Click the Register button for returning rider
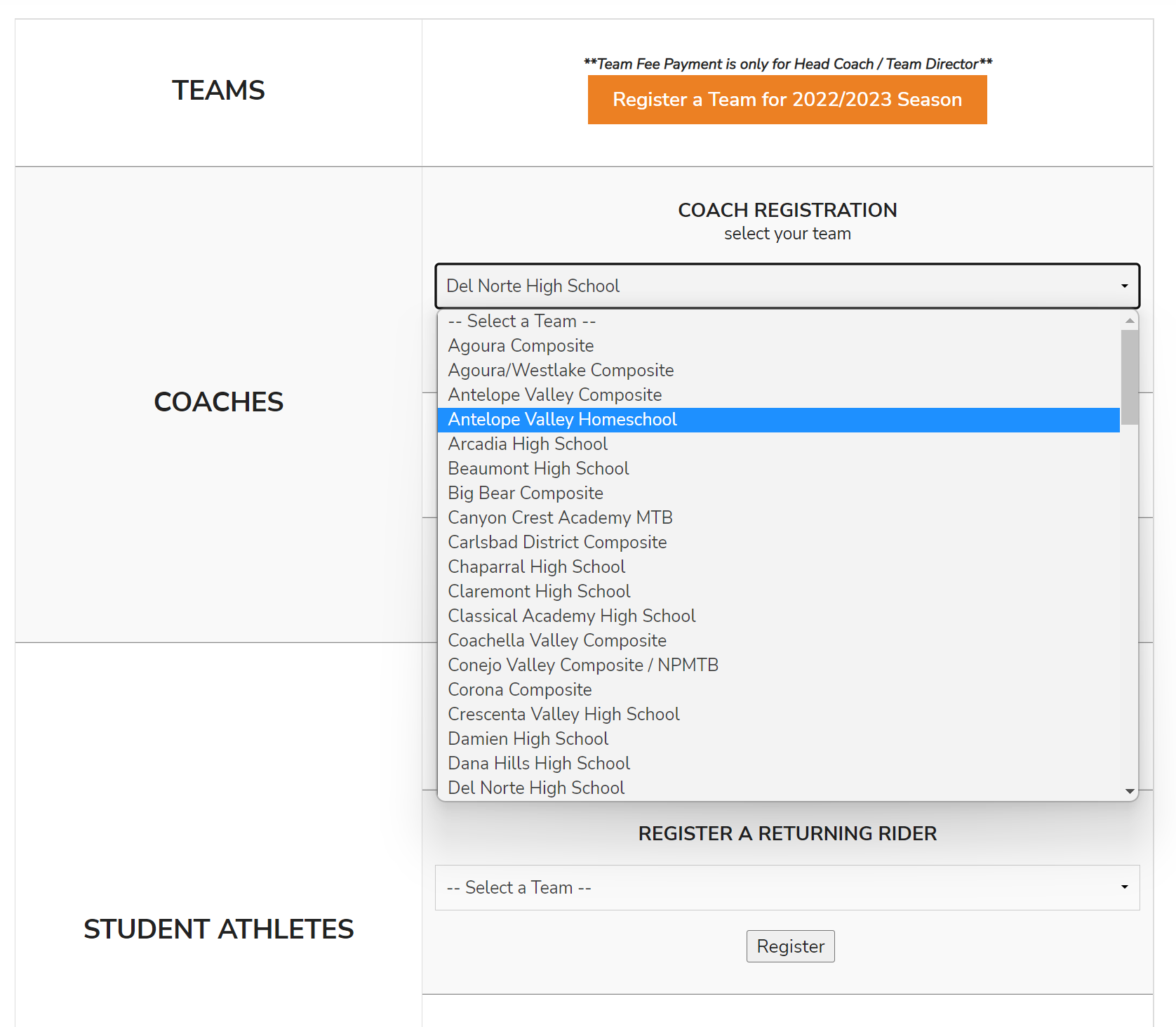The height and width of the screenshot is (1027, 1176). pyautogui.click(x=790, y=946)
